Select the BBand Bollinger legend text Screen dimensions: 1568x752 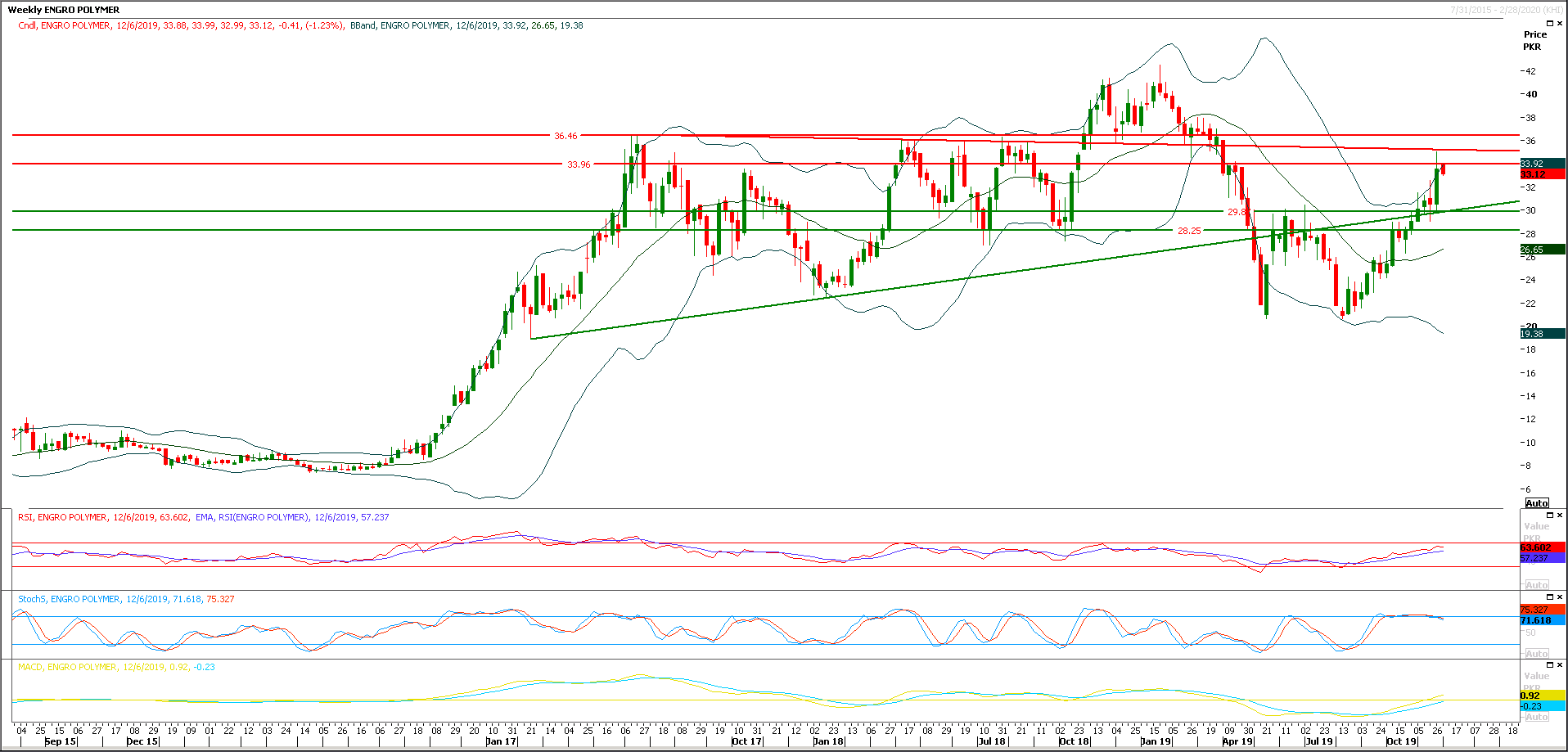pos(466,25)
